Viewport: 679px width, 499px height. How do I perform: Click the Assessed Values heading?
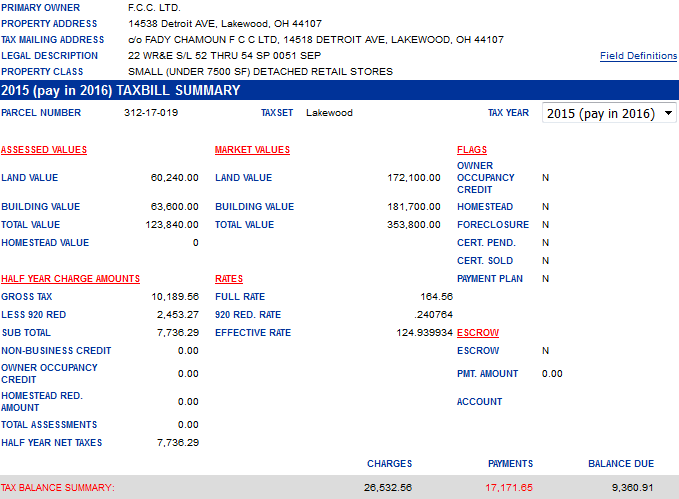click(x=44, y=150)
